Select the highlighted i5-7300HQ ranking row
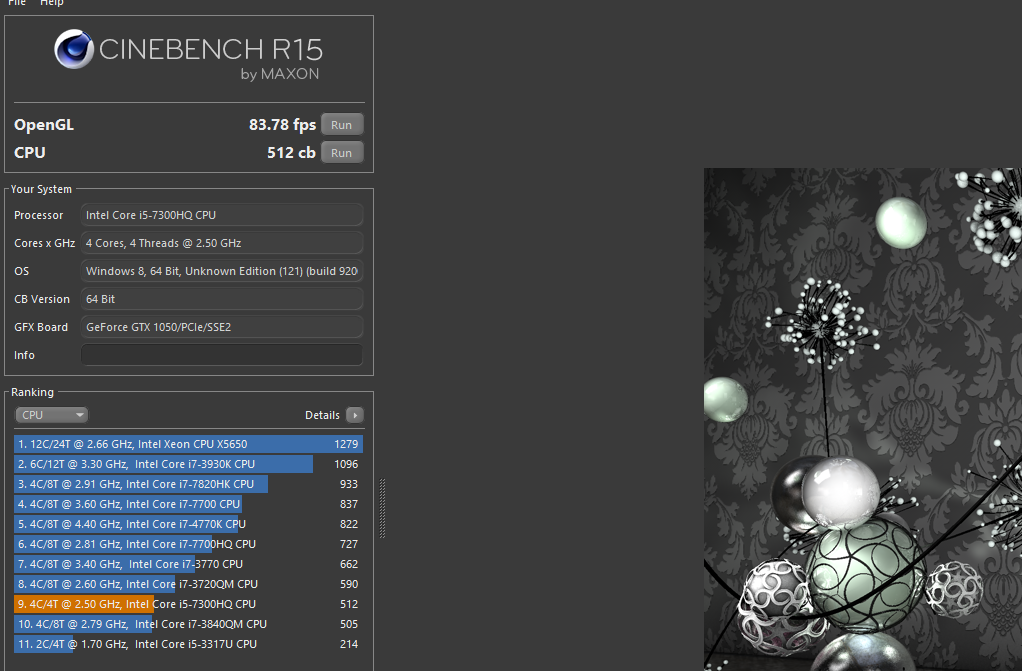This screenshot has width=1022, height=671. tap(188, 604)
